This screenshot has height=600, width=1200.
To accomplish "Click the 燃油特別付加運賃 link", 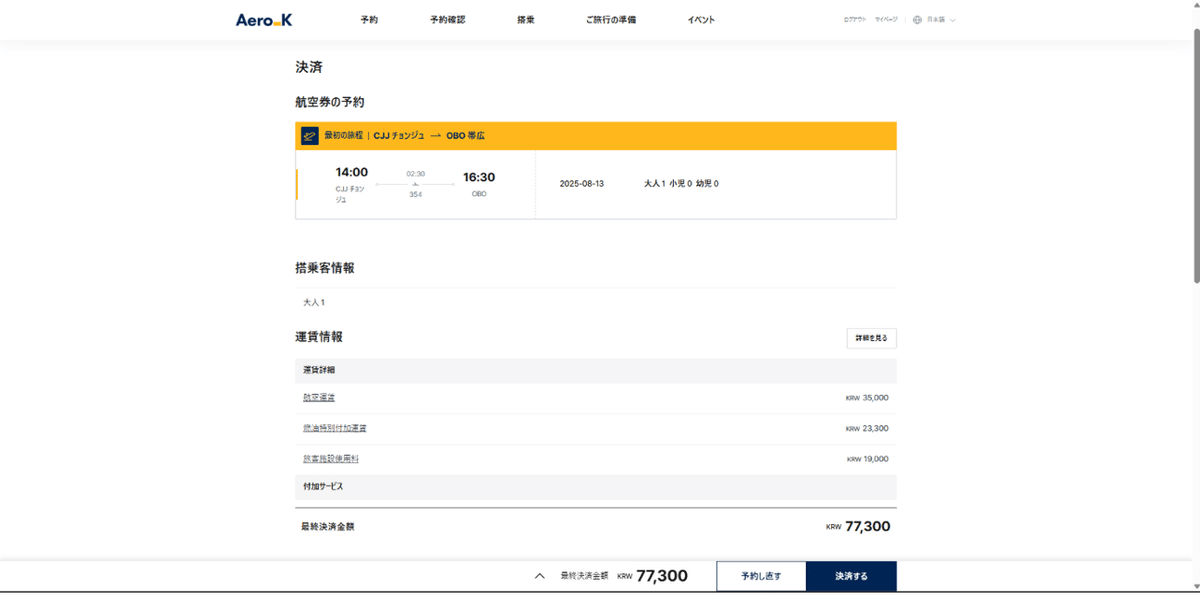I will [335, 428].
